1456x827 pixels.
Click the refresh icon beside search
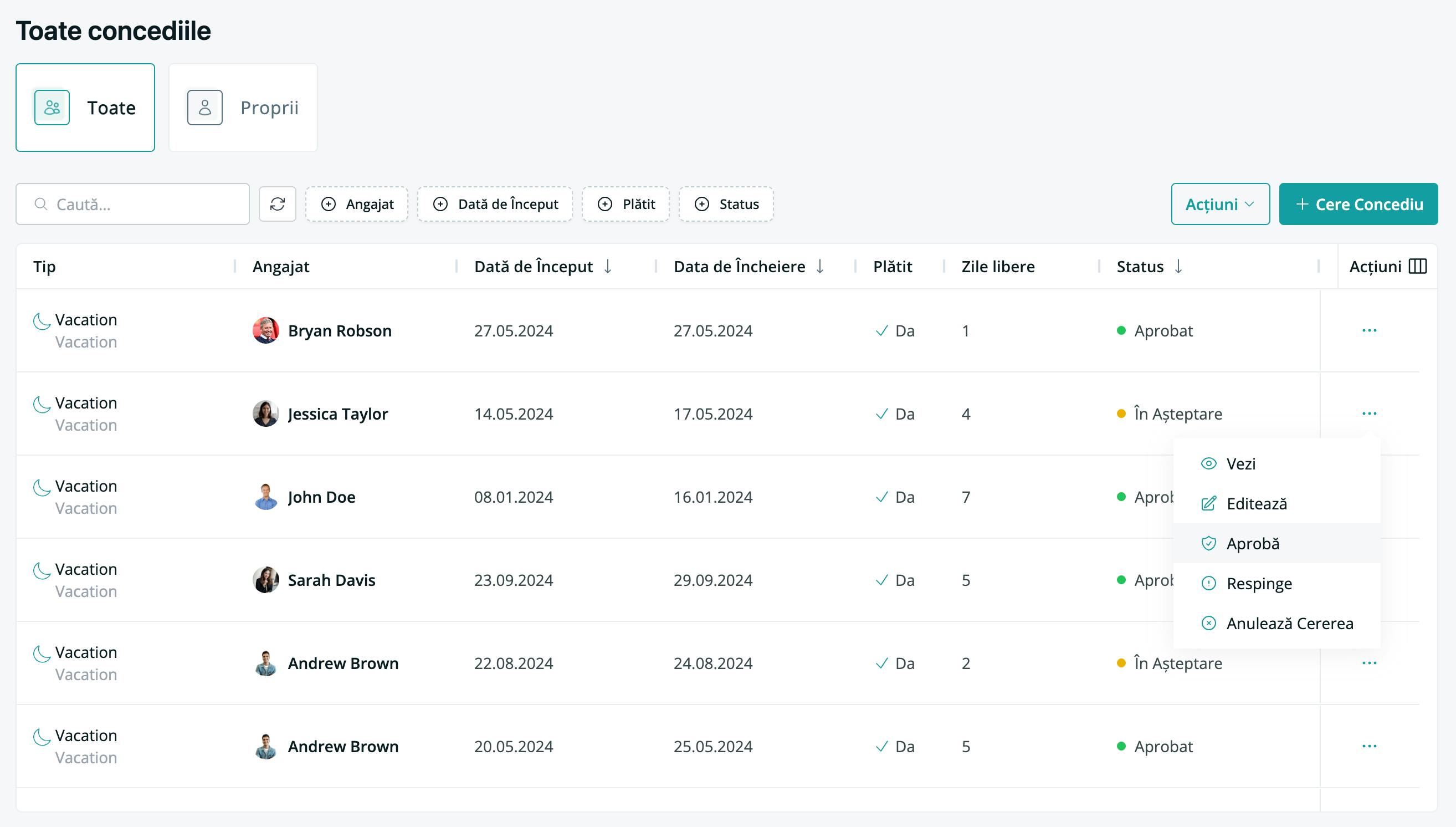pyautogui.click(x=277, y=204)
